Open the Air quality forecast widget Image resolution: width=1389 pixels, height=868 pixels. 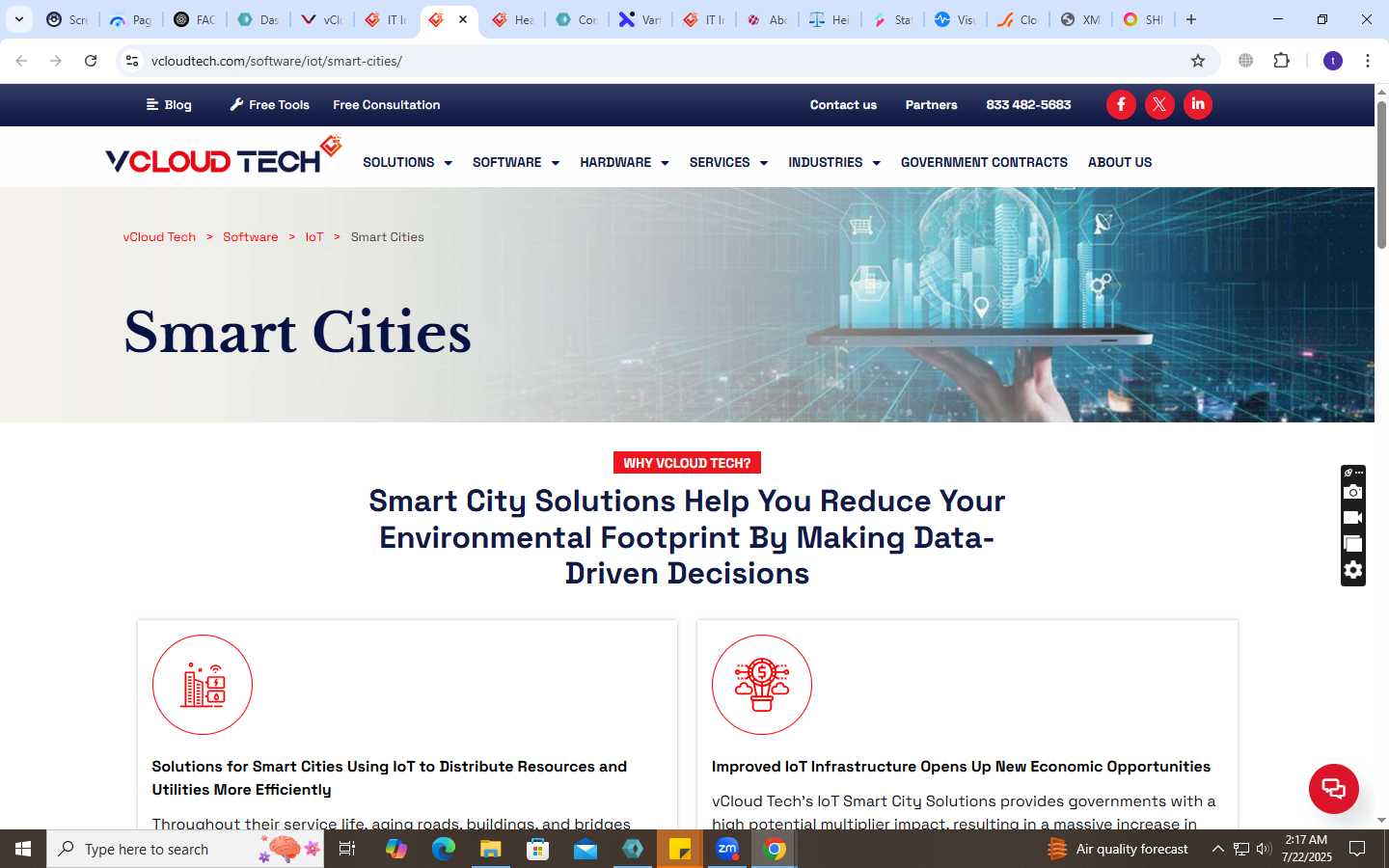point(1119,849)
